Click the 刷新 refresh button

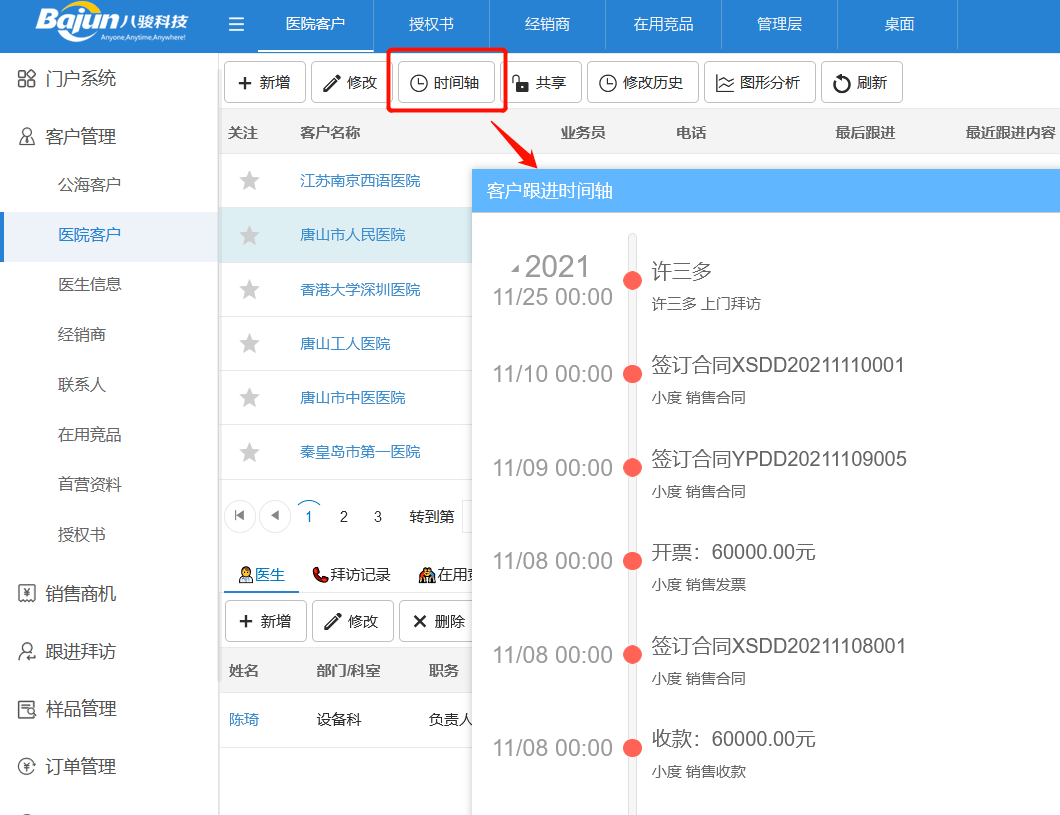pos(861,83)
